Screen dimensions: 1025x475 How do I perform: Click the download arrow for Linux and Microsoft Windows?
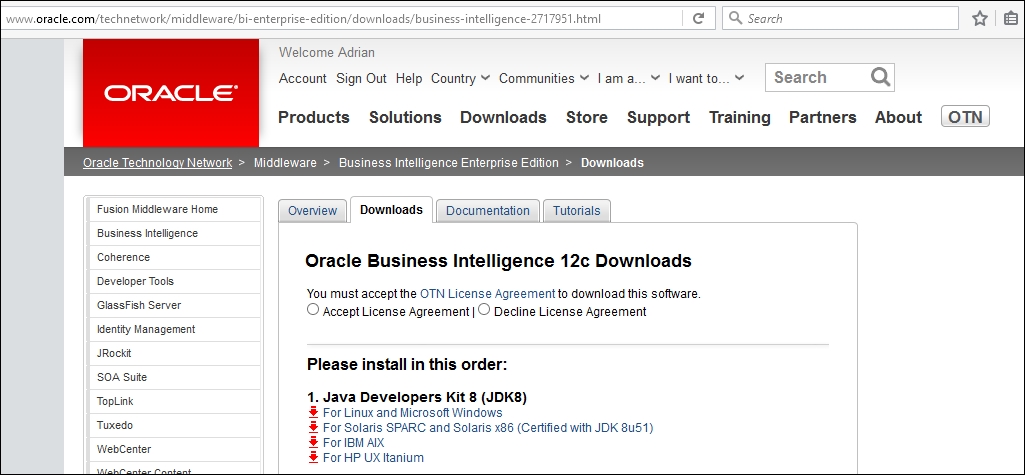point(313,413)
